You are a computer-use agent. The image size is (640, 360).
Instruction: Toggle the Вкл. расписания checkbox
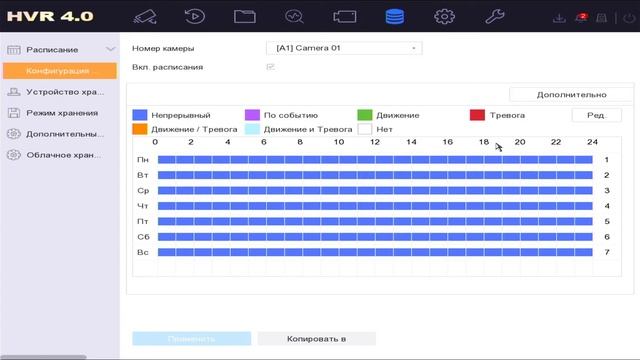pyautogui.click(x=270, y=67)
